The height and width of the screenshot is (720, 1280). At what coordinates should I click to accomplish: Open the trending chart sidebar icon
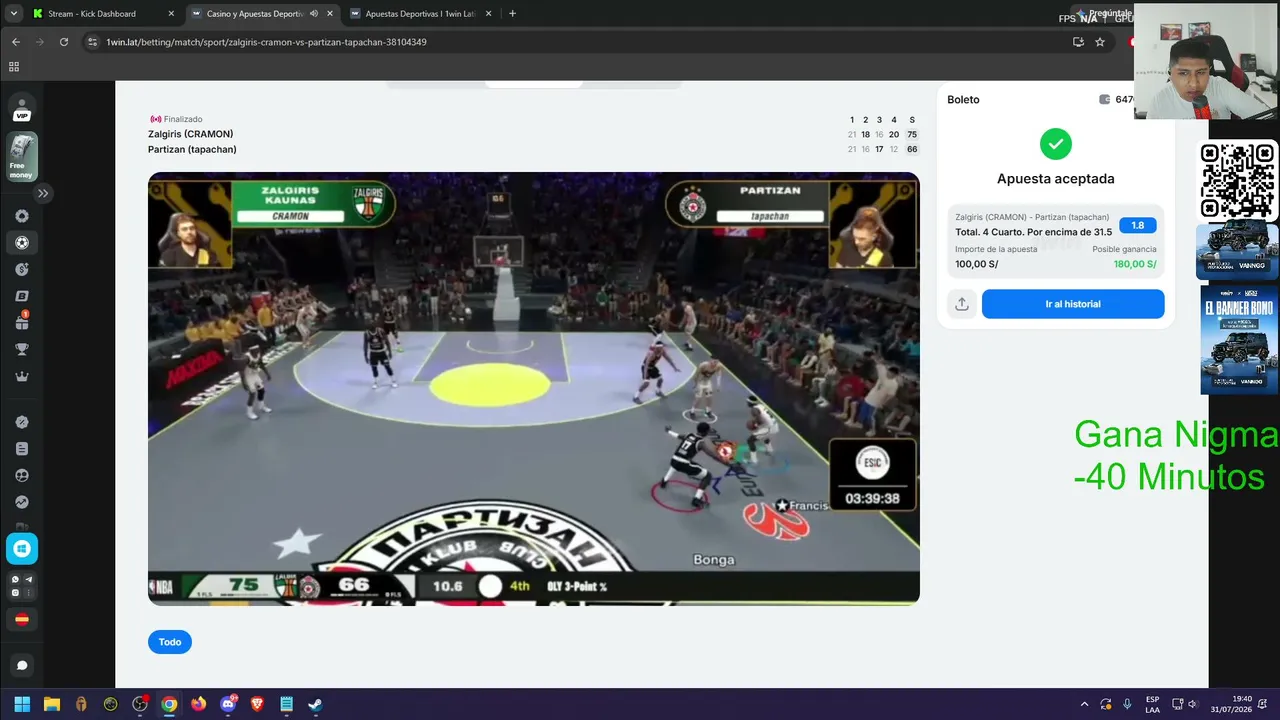click(x=22, y=502)
